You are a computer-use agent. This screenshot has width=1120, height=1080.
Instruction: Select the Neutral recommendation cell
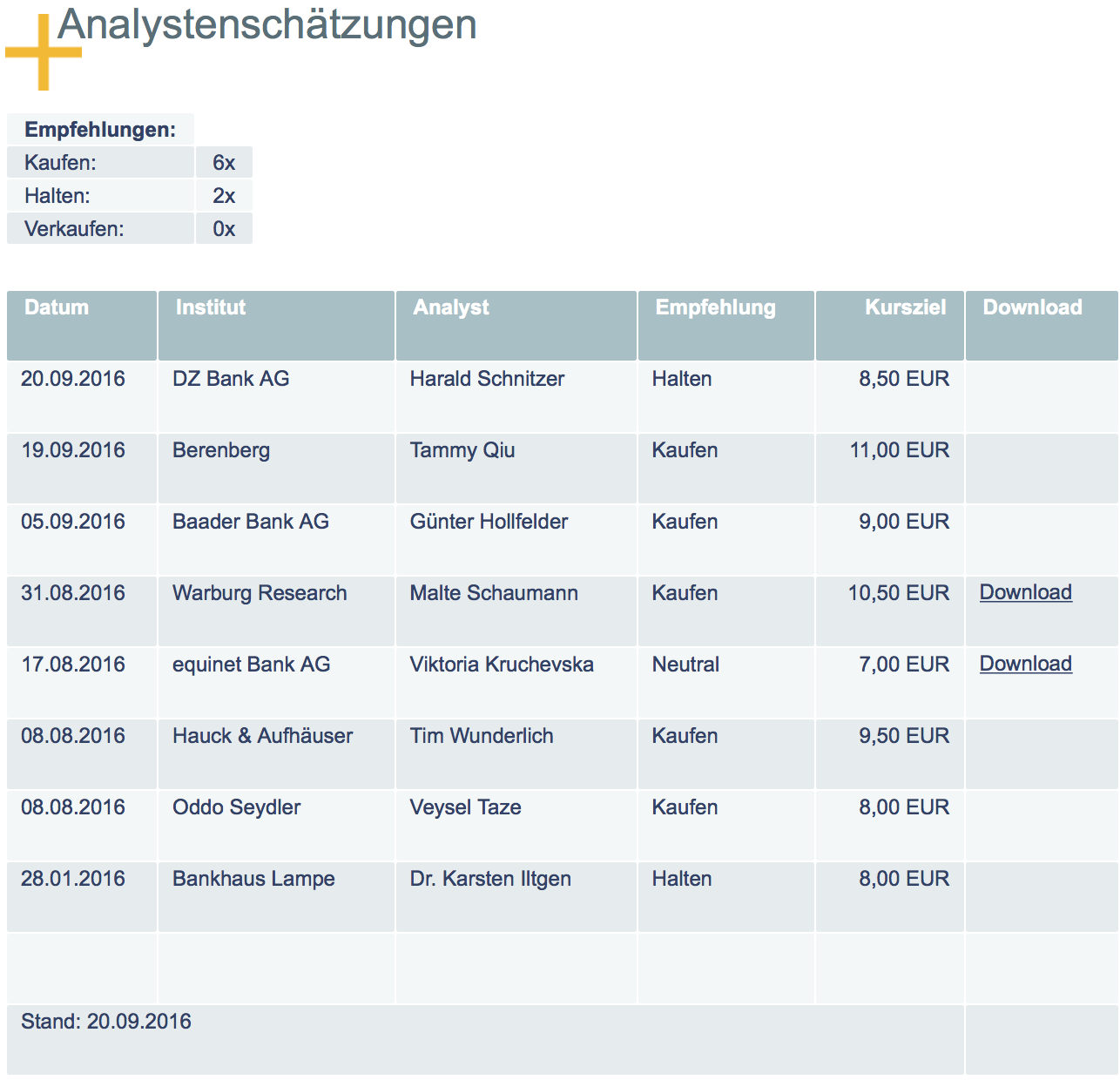pyautogui.click(x=685, y=665)
